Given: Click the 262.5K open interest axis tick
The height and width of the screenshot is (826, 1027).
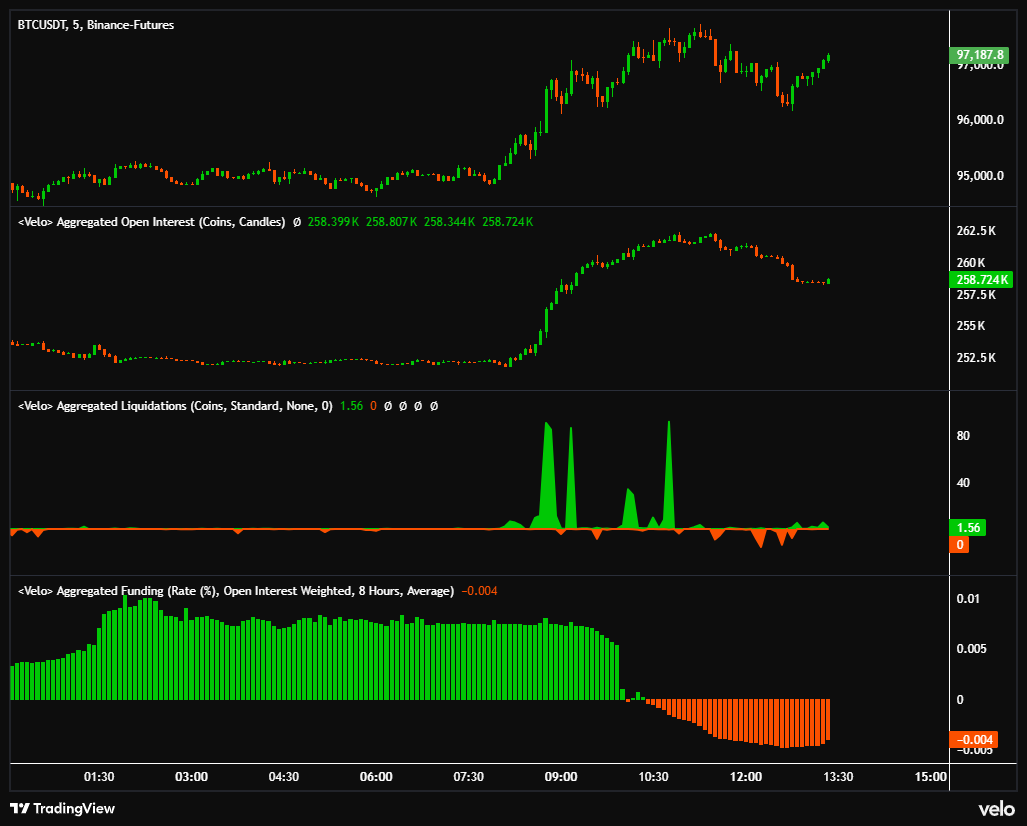Looking at the screenshot, I should tap(976, 231).
